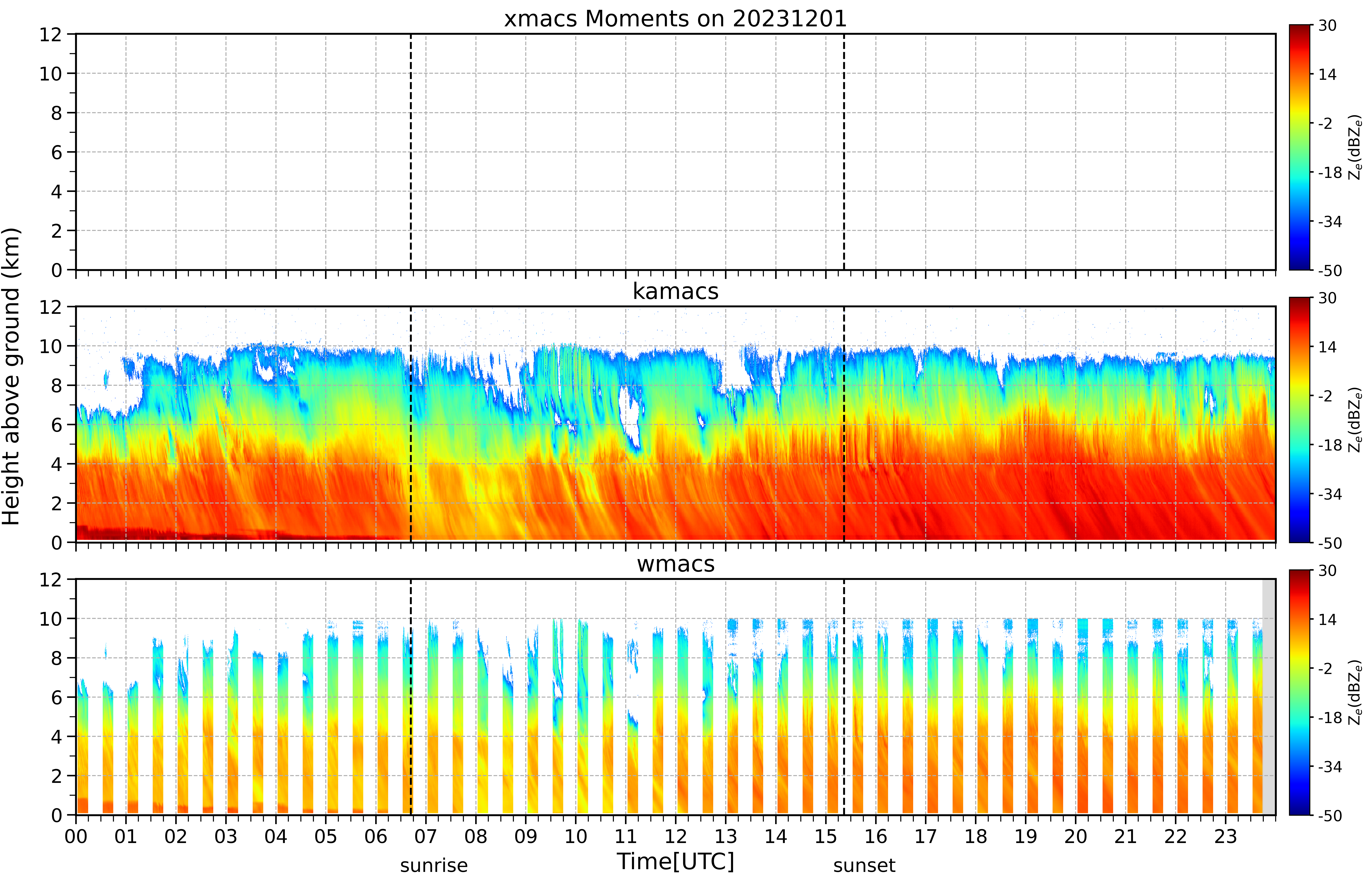Click the wmacs colorbar 'Ze(dBZe)' label
Viewport: 1372px width, 885px height.
coord(1355,693)
